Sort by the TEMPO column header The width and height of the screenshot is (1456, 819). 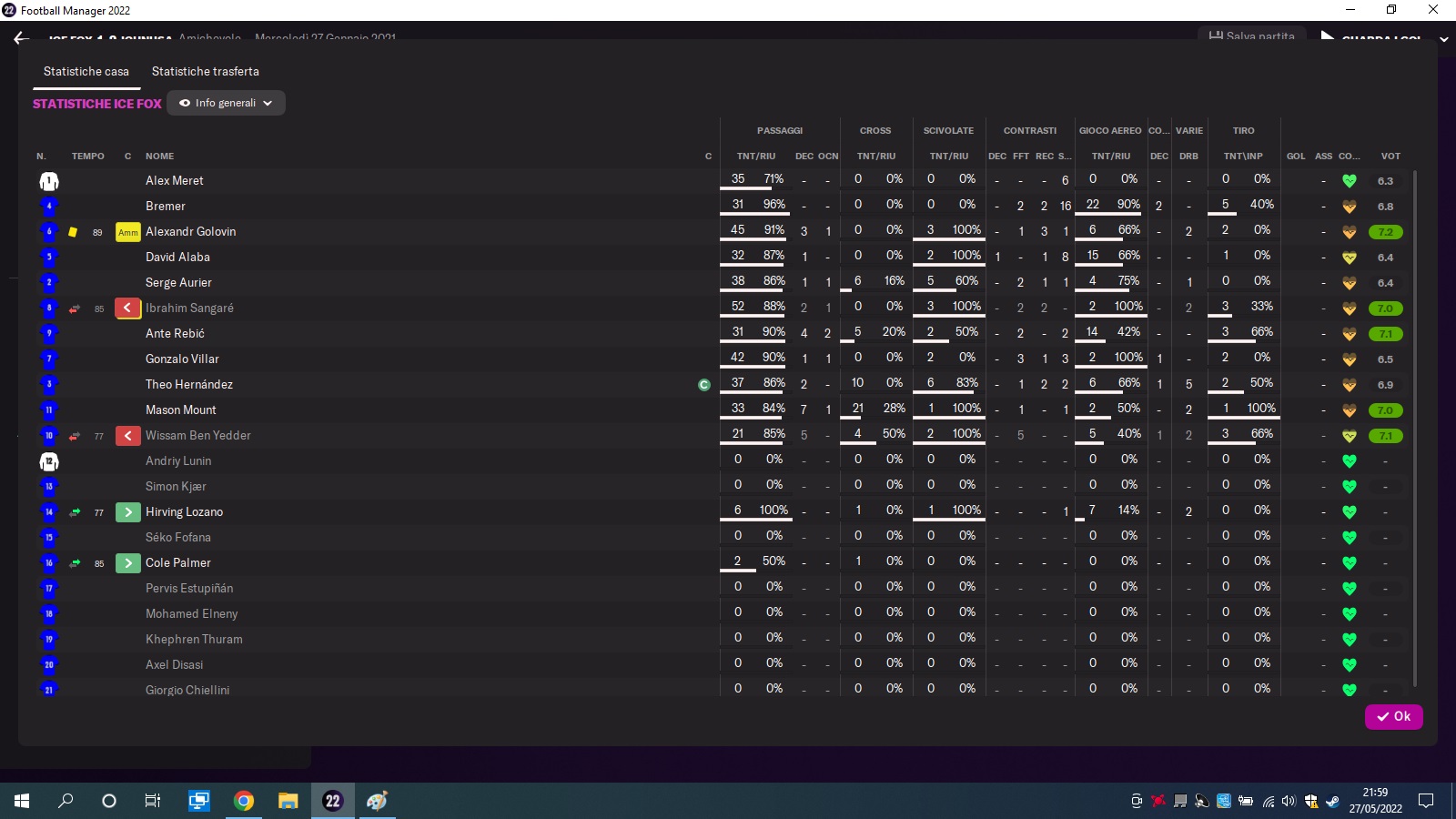pyautogui.click(x=88, y=157)
